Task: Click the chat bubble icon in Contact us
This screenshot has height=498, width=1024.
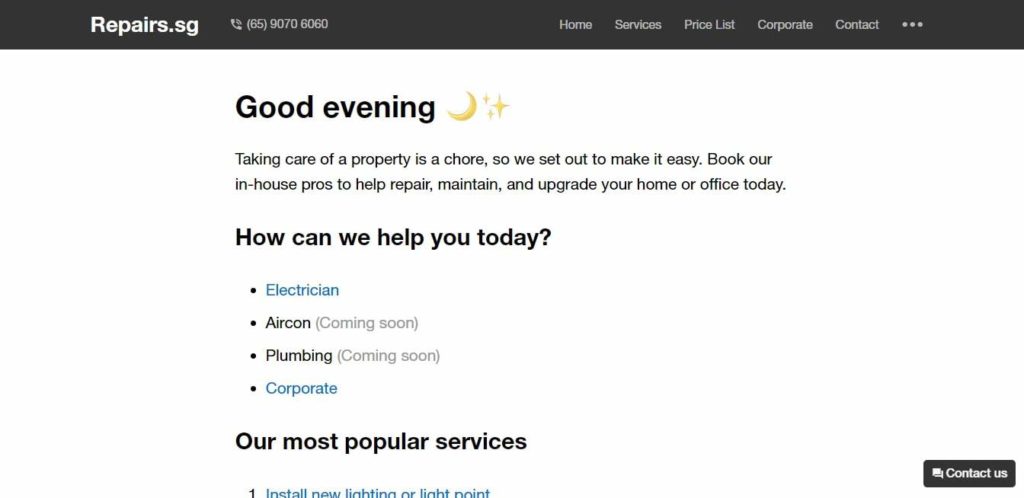Action: click(937, 474)
